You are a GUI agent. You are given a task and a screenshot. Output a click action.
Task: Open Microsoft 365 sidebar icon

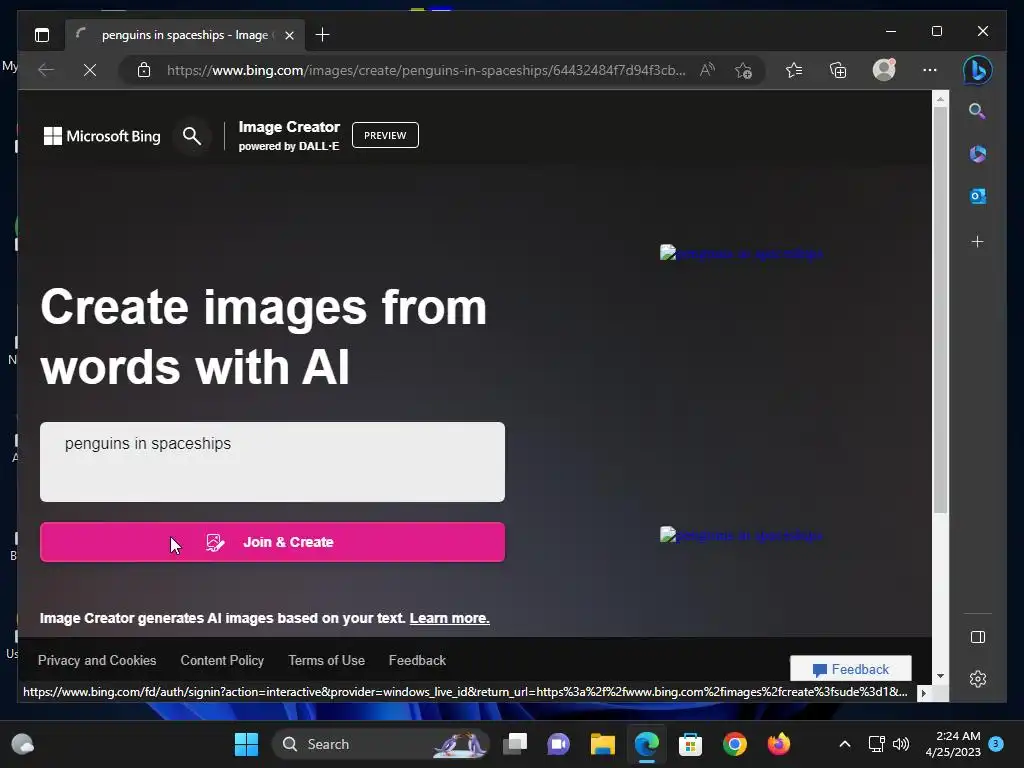[978, 154]
